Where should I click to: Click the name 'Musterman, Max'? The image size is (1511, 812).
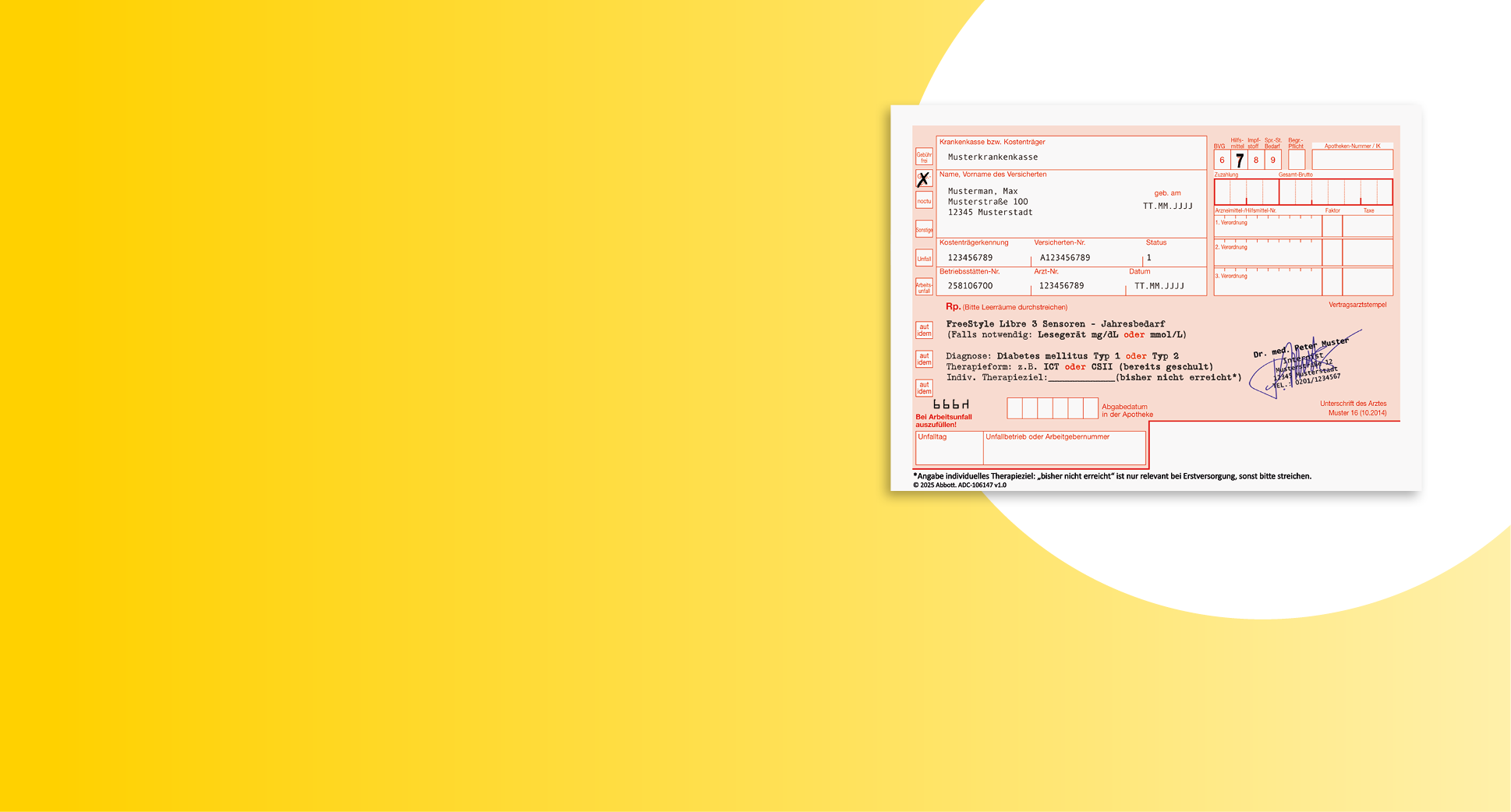[x=983, y=191]
